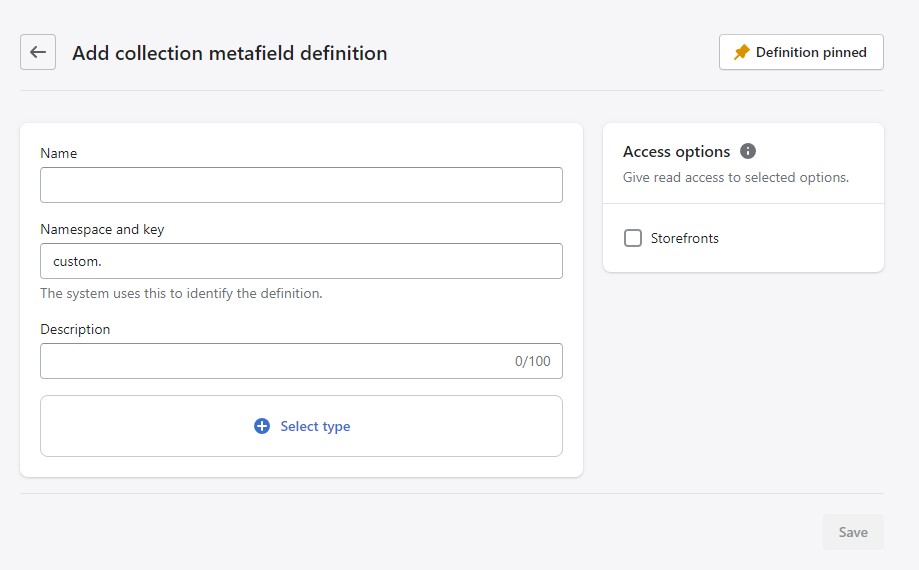
Task: Click the namespace helper text about the system
Action: (181, 293)
